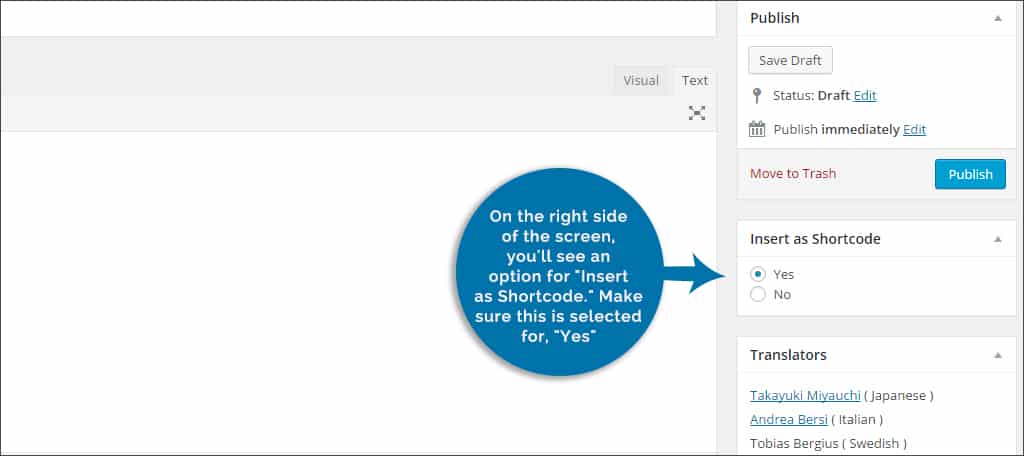The width and height of the screenshot is (1024, 456).
Task: Select the No radio button
Action: coord(758,294)
